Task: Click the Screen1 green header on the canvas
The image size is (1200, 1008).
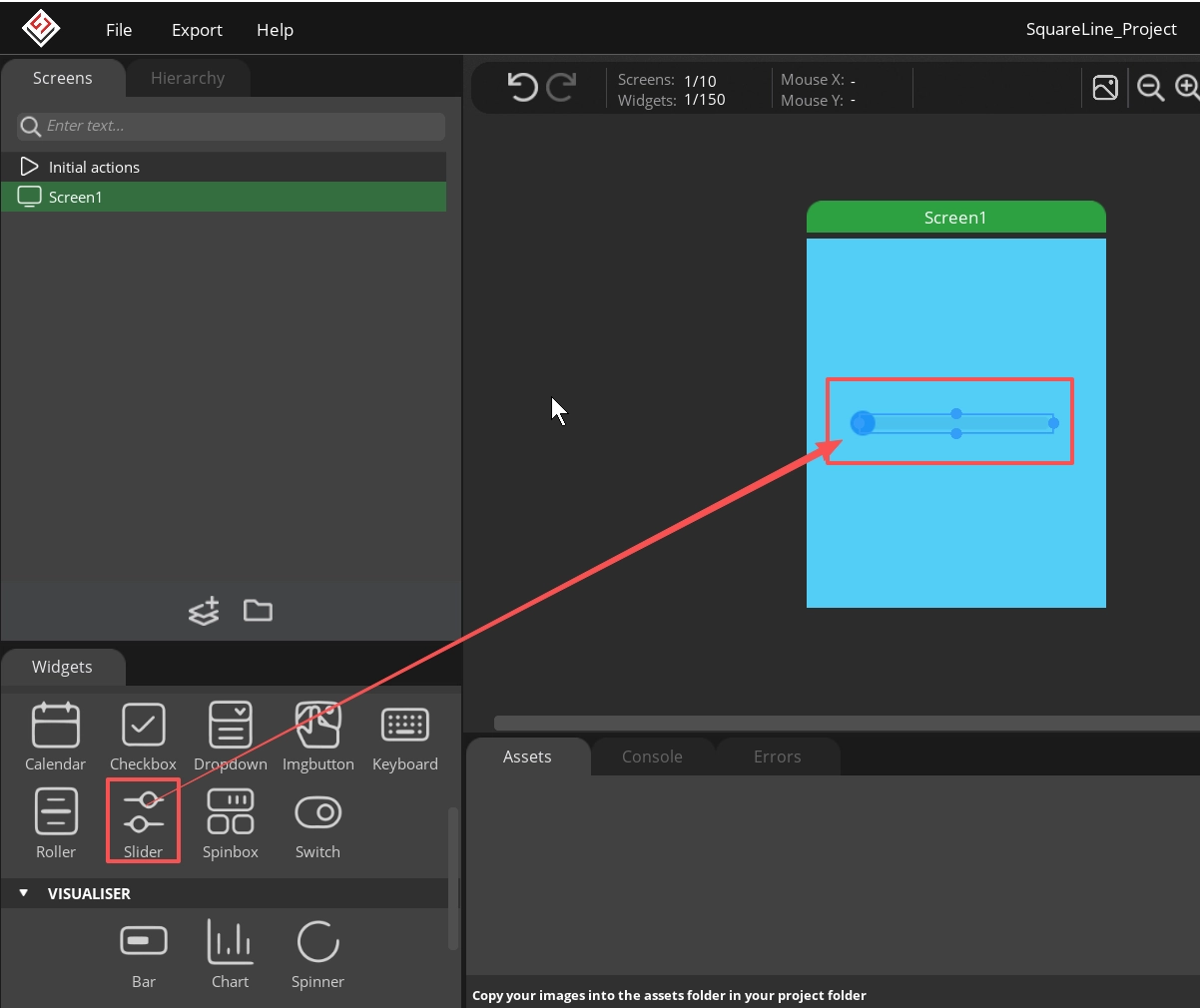Action: pyautogui.click(x=956, y=218)
